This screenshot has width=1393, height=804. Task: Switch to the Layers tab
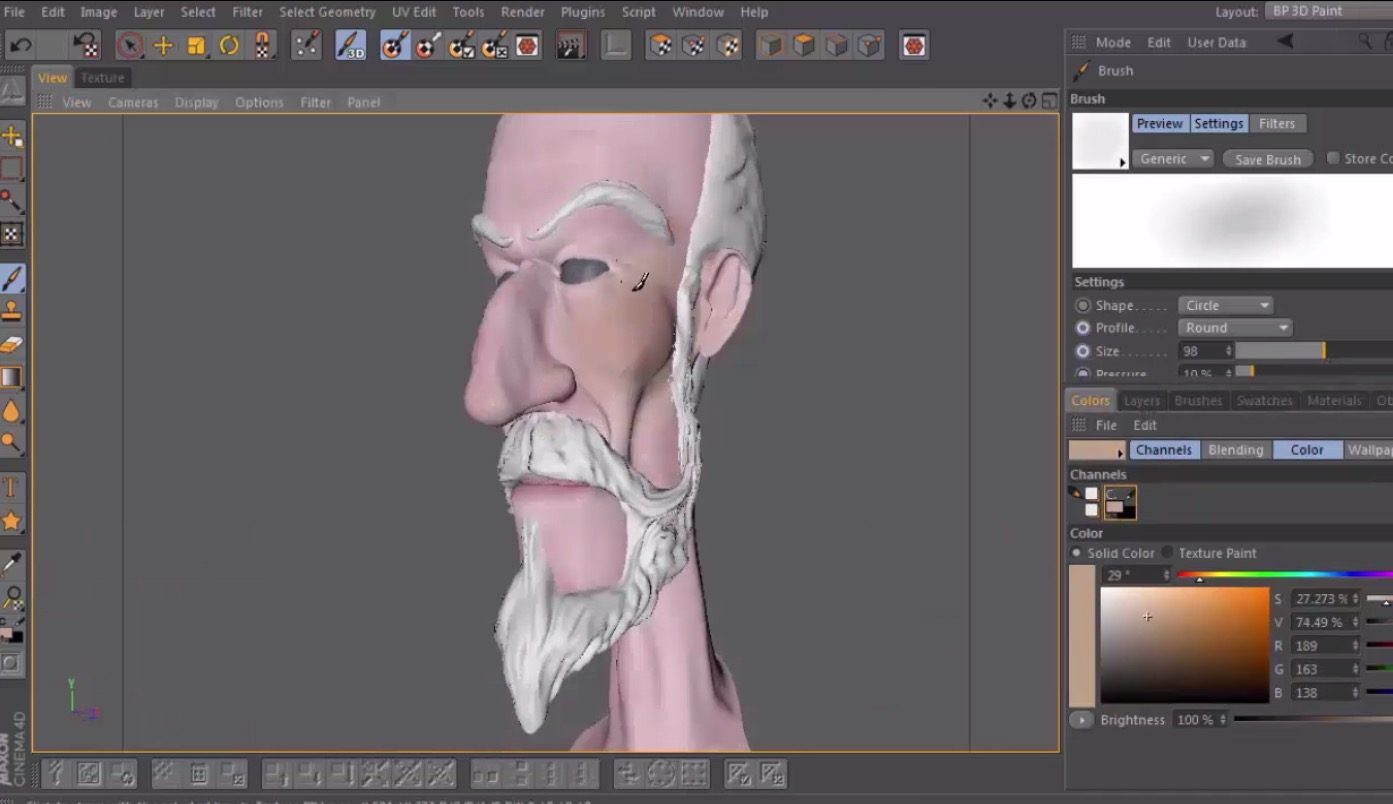pos(1141,400)
